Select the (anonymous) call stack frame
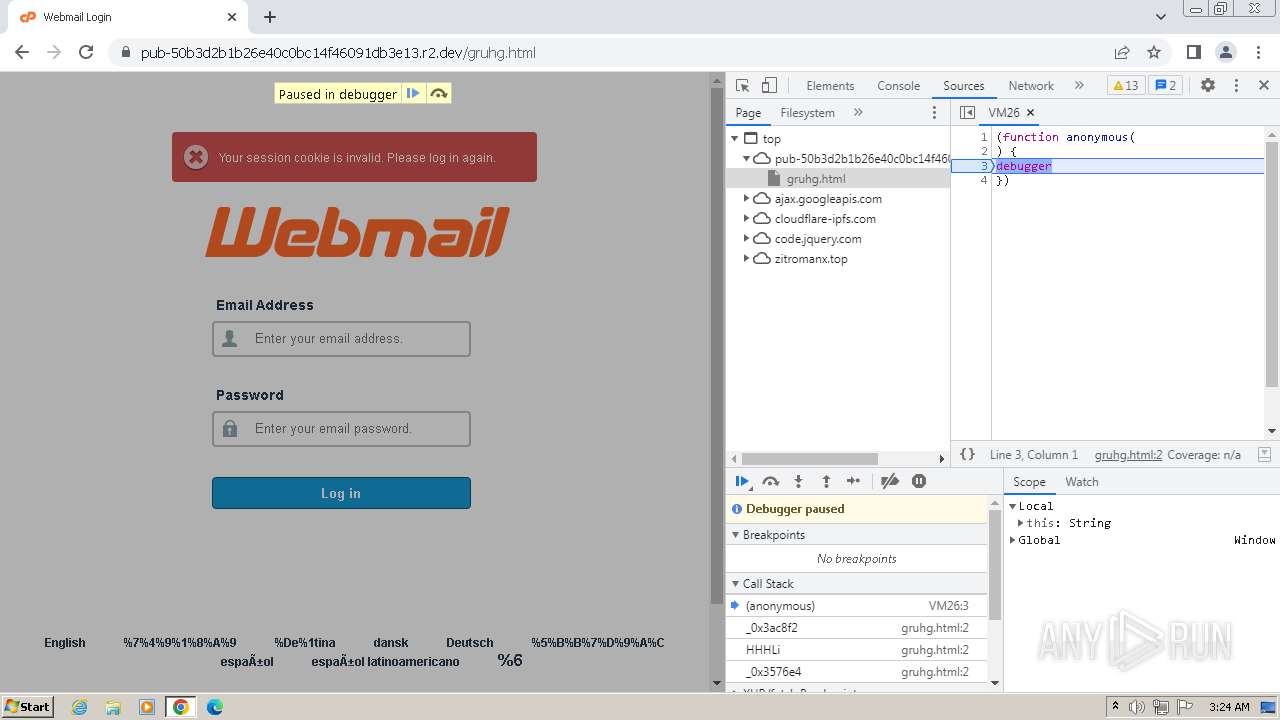The image size is (1280, 720). tap(857, 606)
